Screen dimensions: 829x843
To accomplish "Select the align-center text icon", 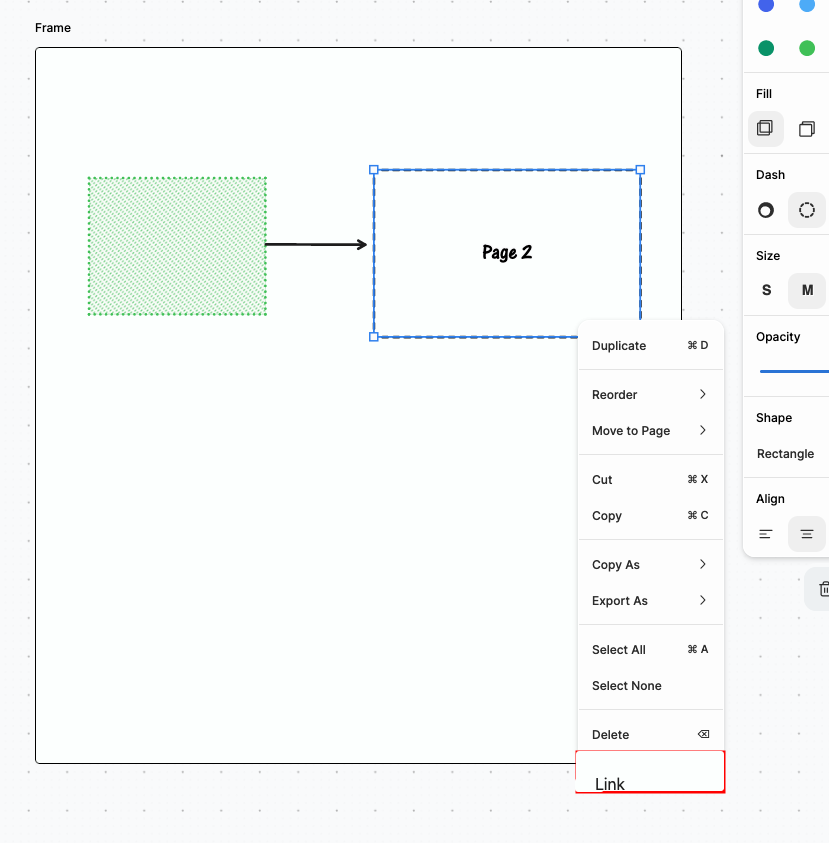I will (806, 534).
